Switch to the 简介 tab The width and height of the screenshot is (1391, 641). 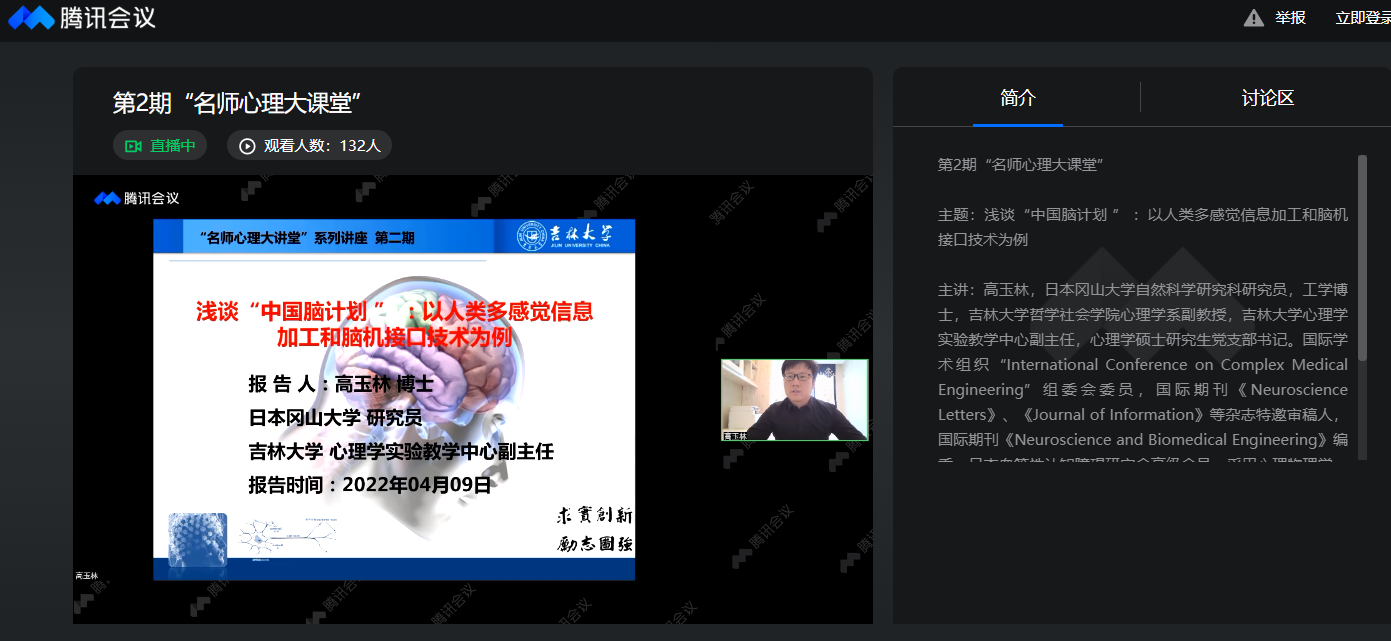coord(1017,98)
